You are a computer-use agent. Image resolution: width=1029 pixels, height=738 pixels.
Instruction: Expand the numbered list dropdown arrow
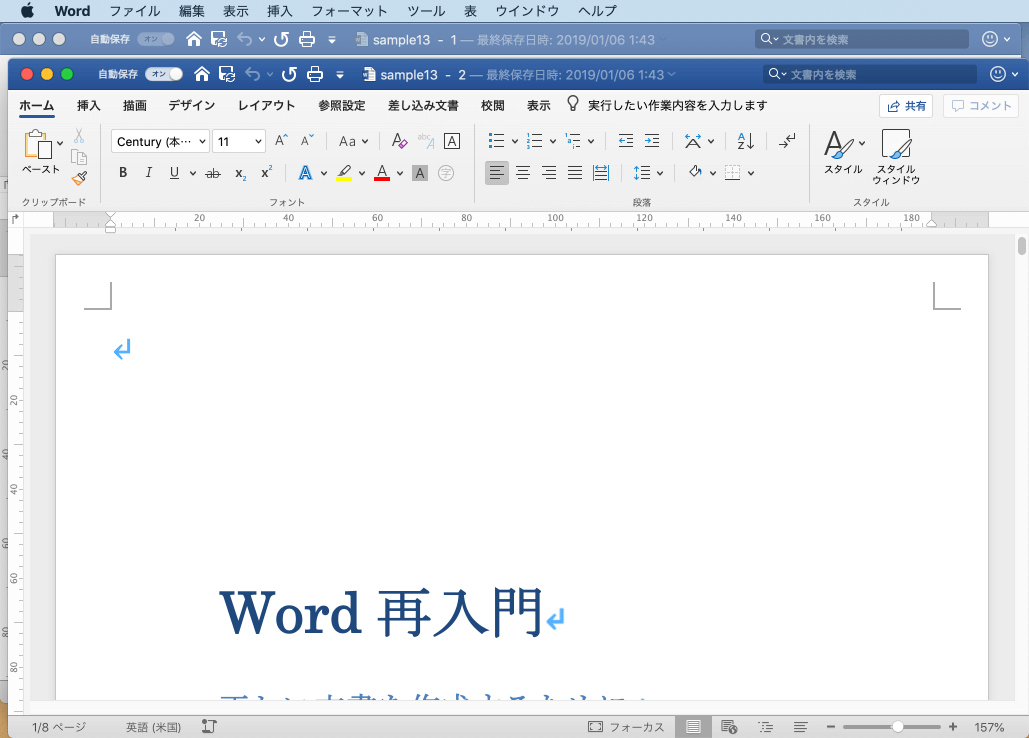pyautogui.click(x=553, y=141)
